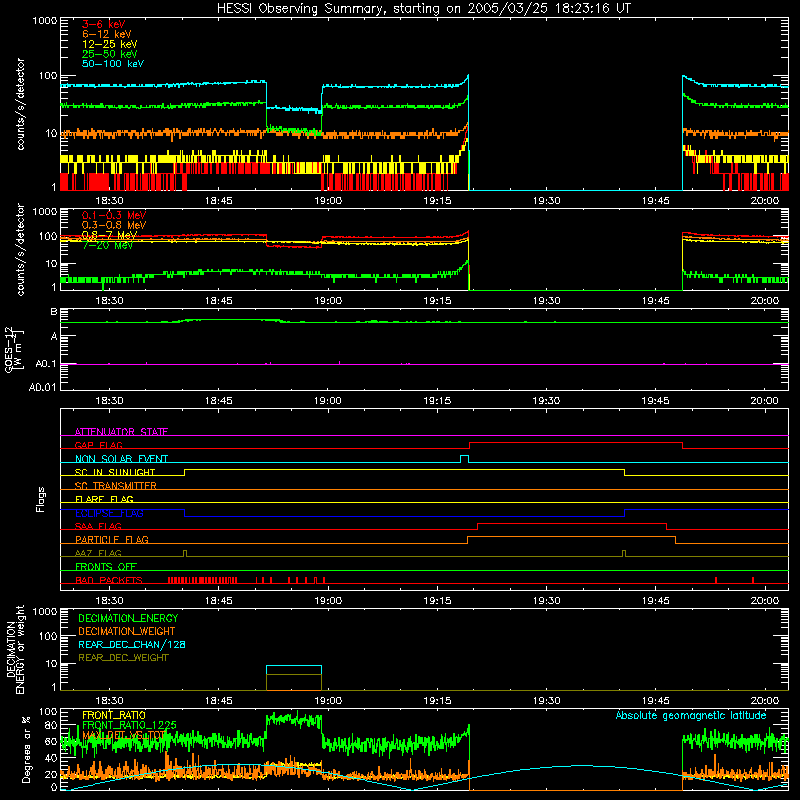Select the GAP_FLAG label
The height and width of the screenshot is (800, 800).
[98, 445]
